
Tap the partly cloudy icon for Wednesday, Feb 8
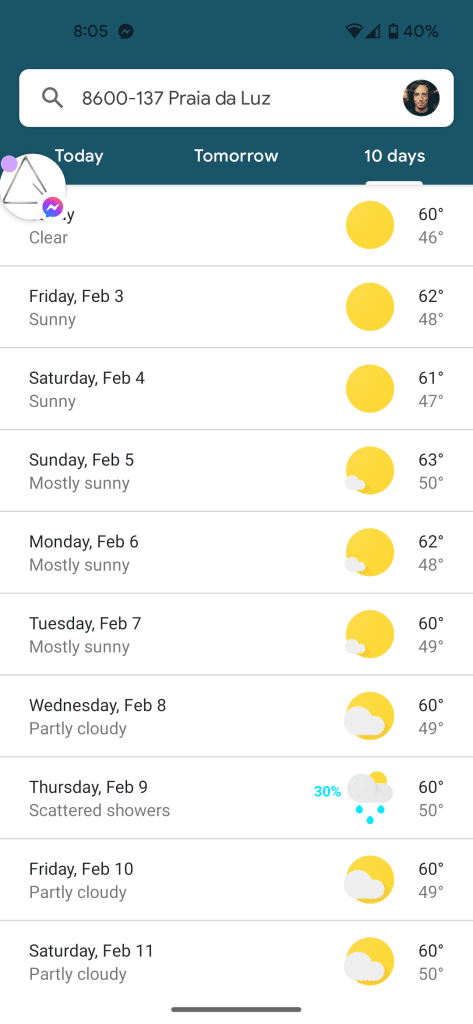point(370,716)
